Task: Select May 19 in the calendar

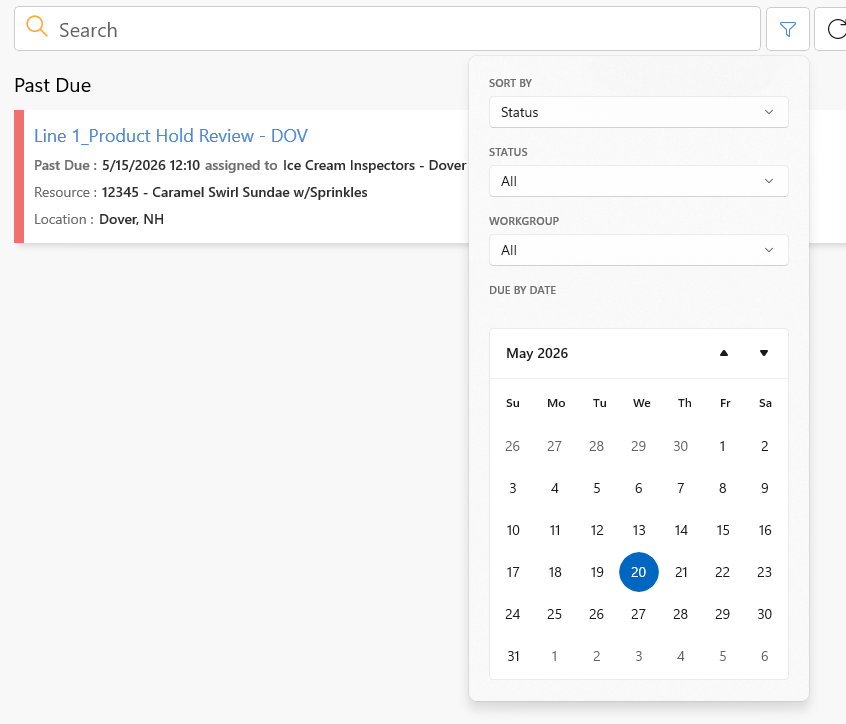Action: (x=597, y=572)
